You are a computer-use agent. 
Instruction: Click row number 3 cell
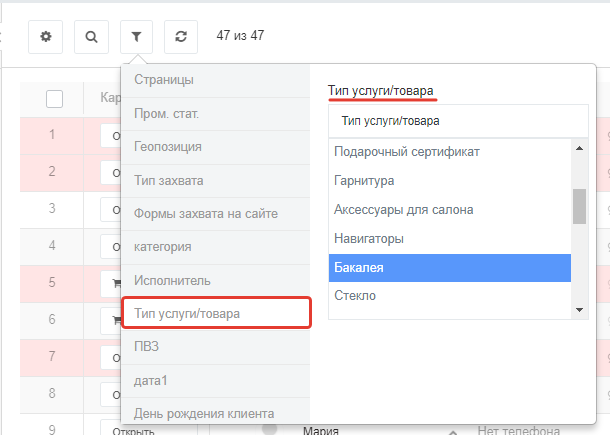[x=52, y=209]
